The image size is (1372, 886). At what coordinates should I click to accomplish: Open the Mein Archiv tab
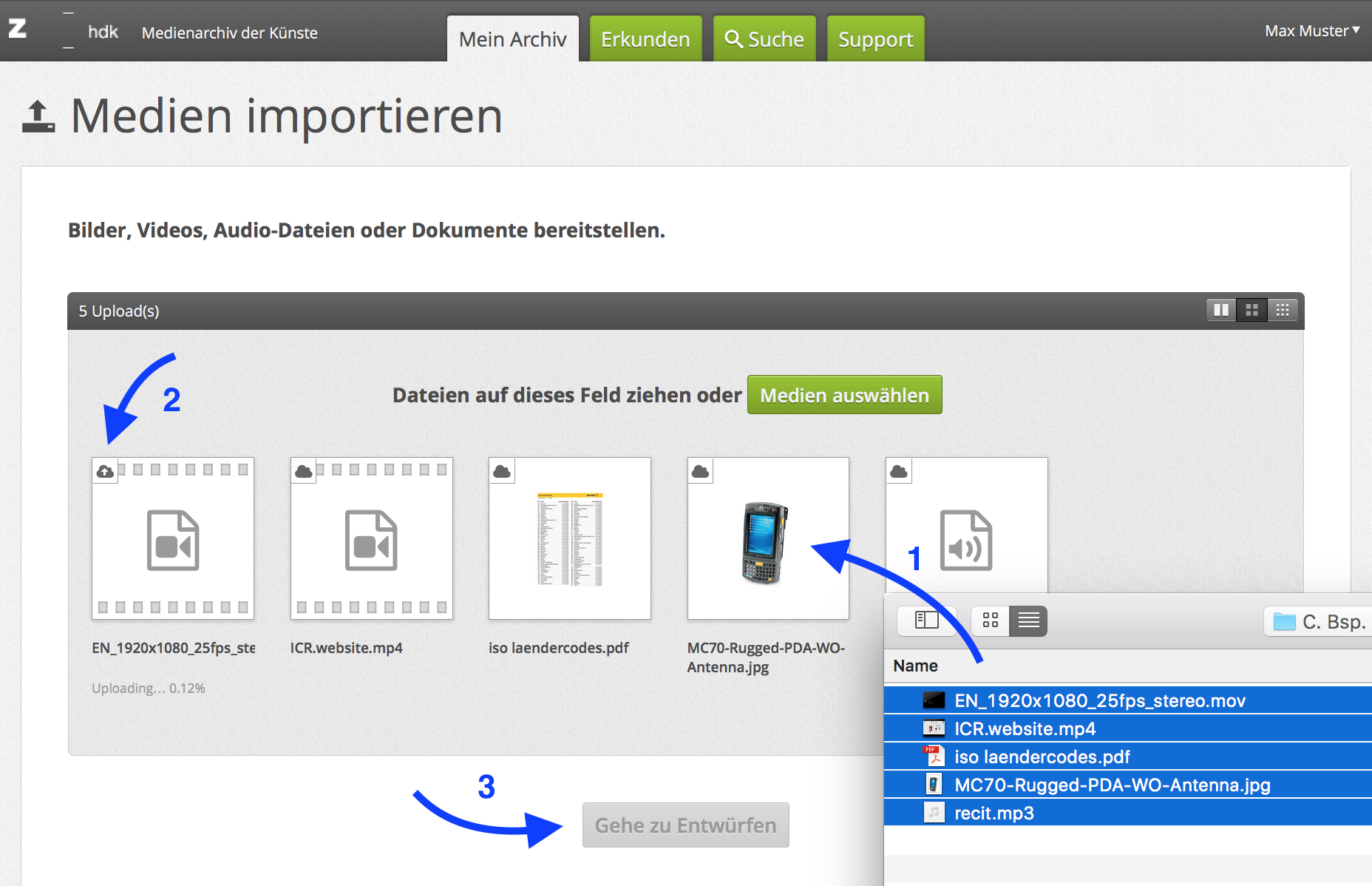pyautogui.click(x=512, y=39)
